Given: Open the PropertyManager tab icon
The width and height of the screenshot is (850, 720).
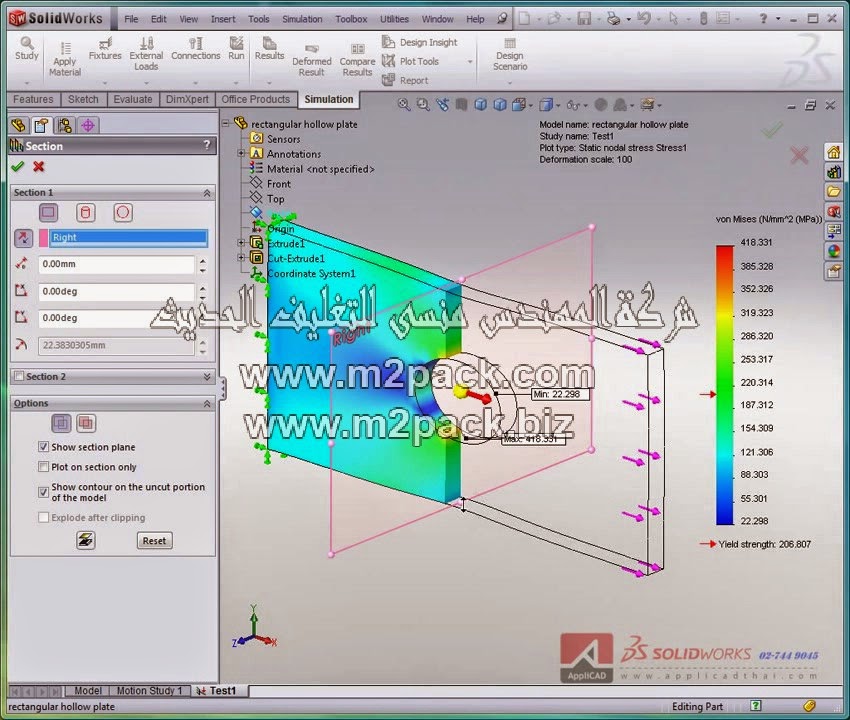Looking at the screenshot, I should 41,126.
